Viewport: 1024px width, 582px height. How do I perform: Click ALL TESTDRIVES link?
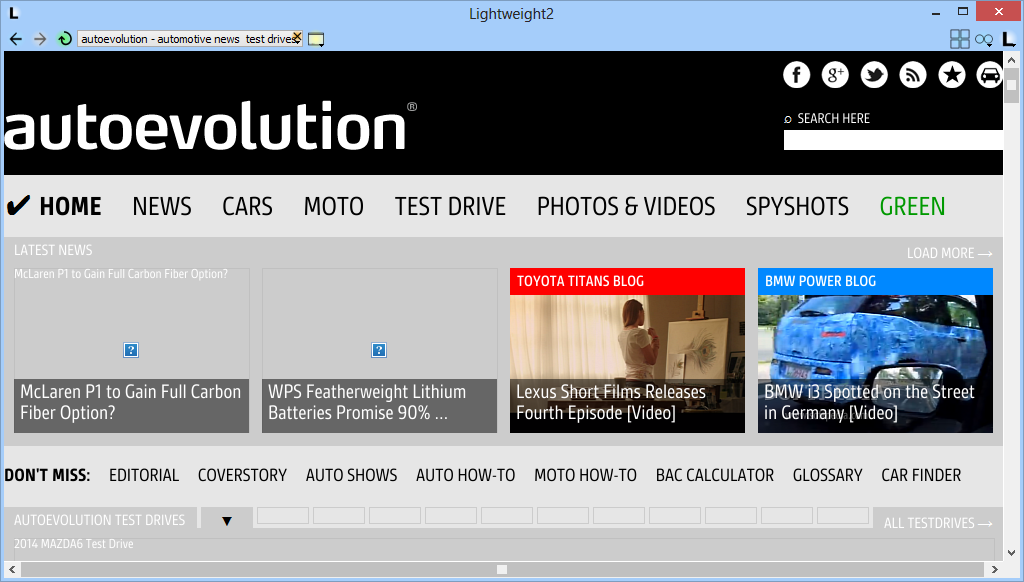tap(938, 523)
